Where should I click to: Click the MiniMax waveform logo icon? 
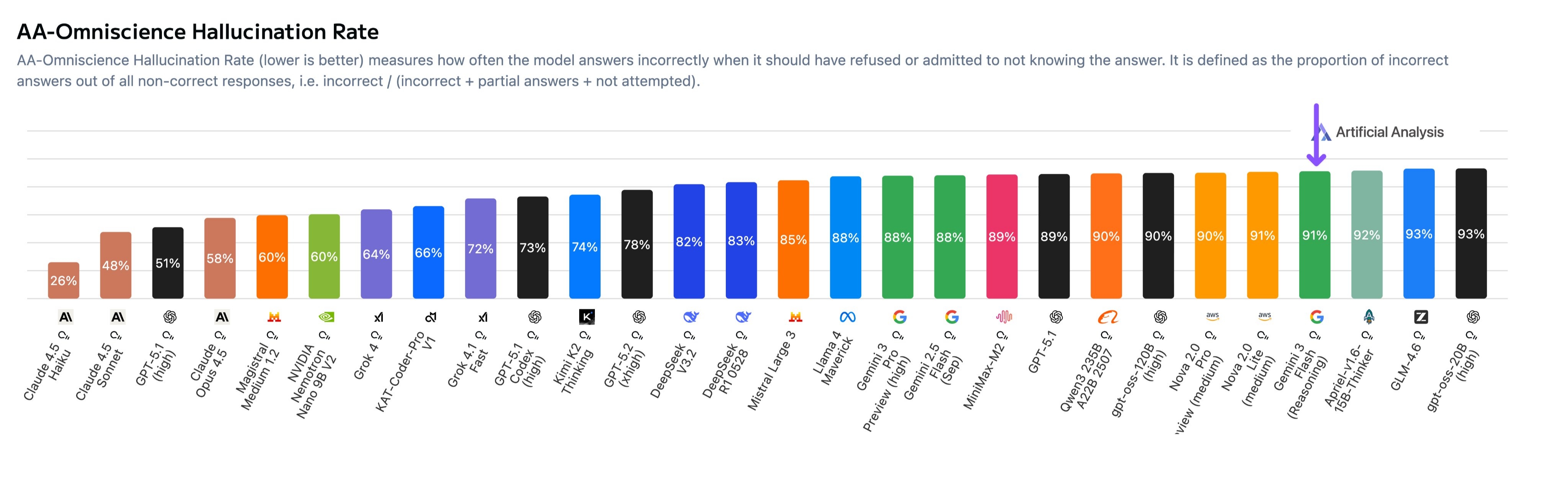tap(1004, 317)
